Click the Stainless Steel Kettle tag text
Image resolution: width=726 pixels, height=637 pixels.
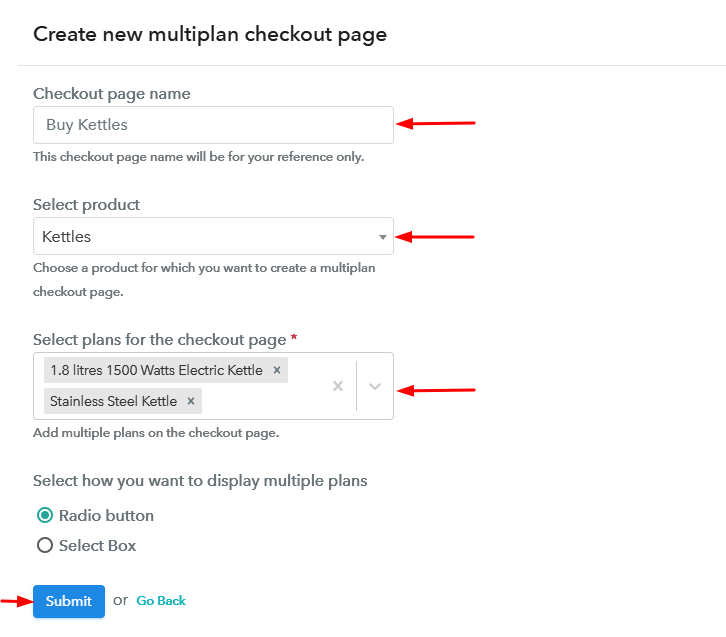point(113,401)
